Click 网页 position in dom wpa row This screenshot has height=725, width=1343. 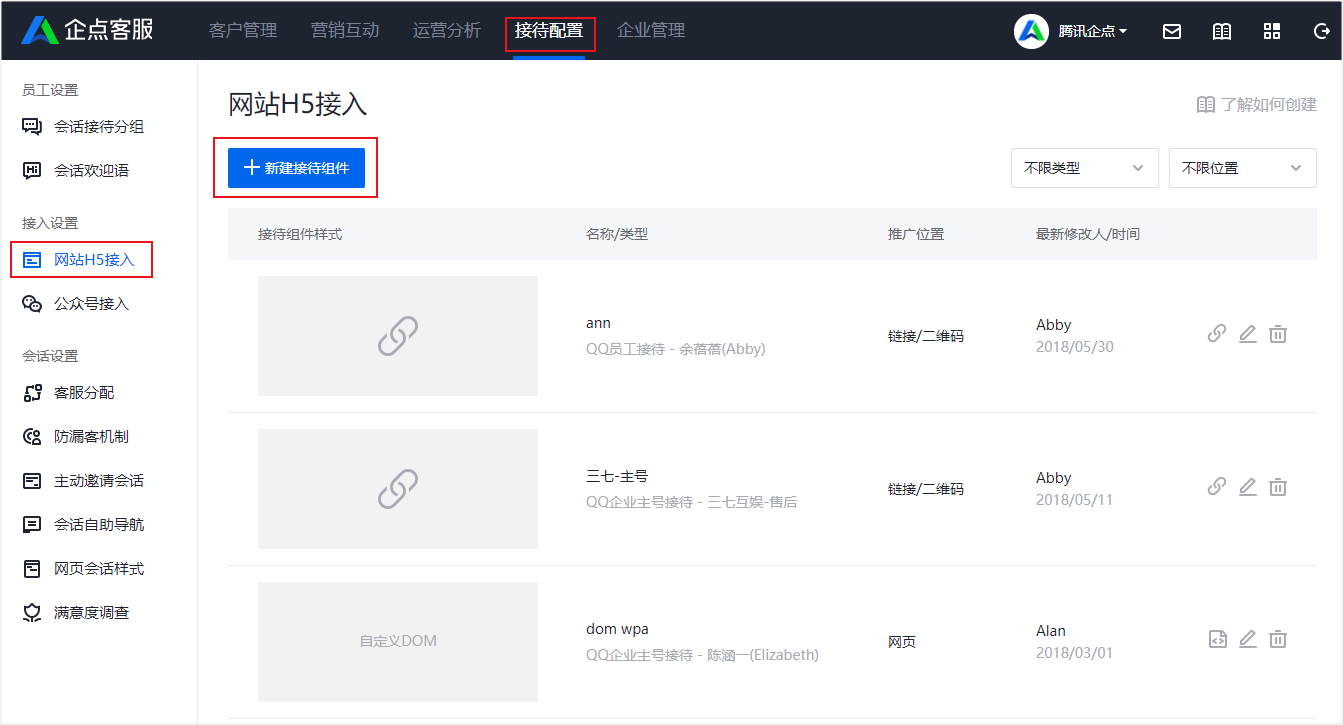pyautogui.click(x=902, y=642)
